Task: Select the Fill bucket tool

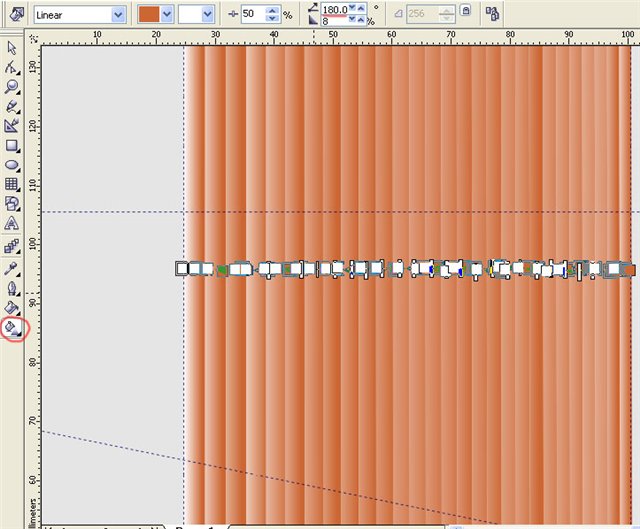Action: [12, 307]
